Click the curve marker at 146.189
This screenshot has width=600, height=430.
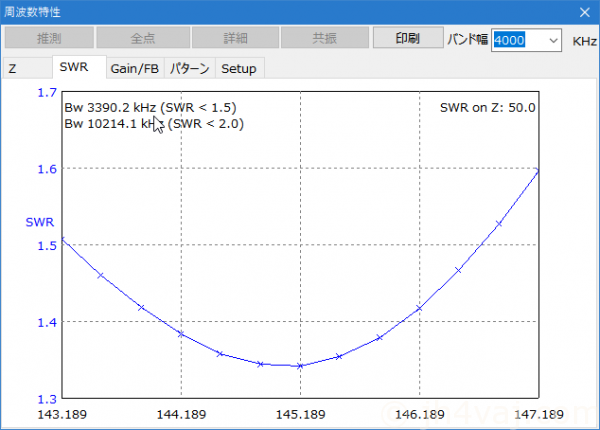[419, 308]
